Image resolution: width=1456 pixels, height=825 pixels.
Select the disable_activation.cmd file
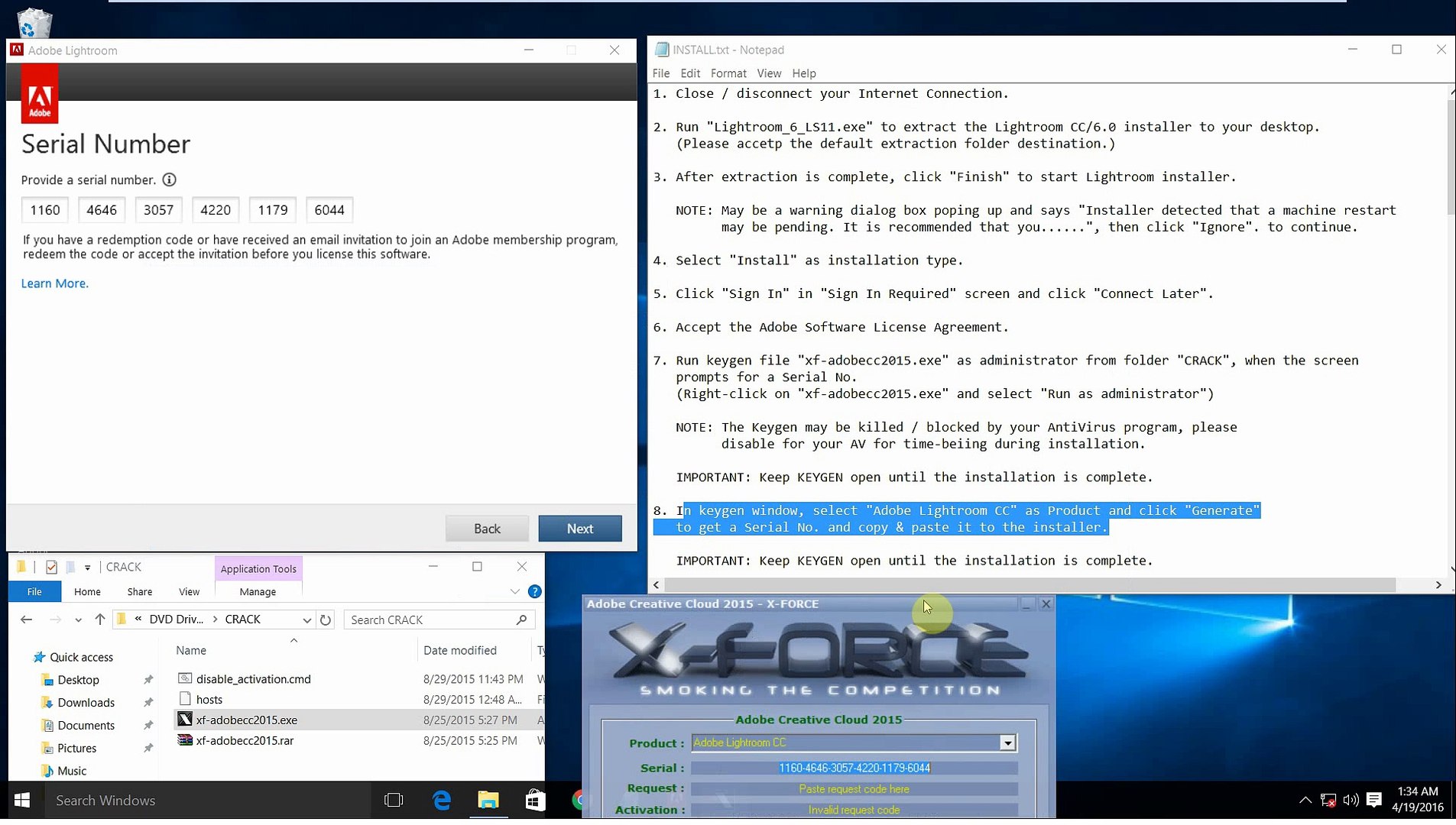point(254,679)
